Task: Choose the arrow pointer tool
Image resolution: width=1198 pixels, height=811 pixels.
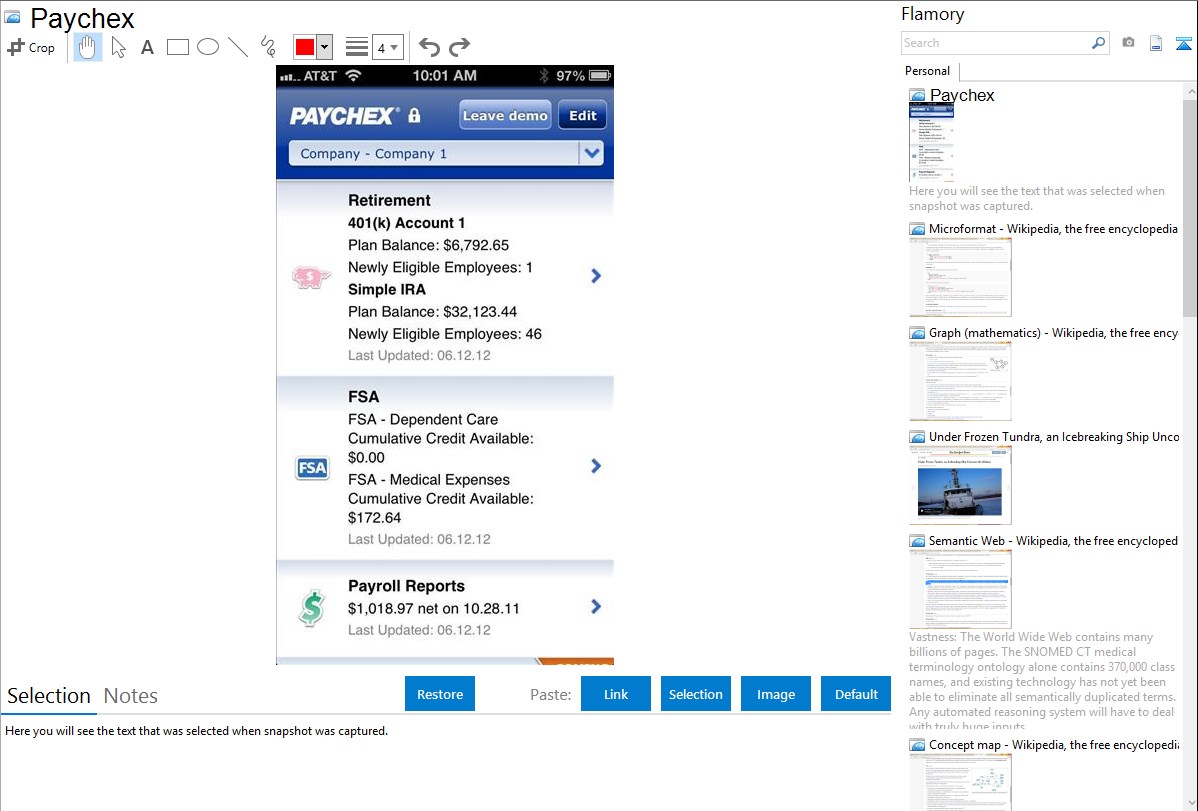Action: 118,47
